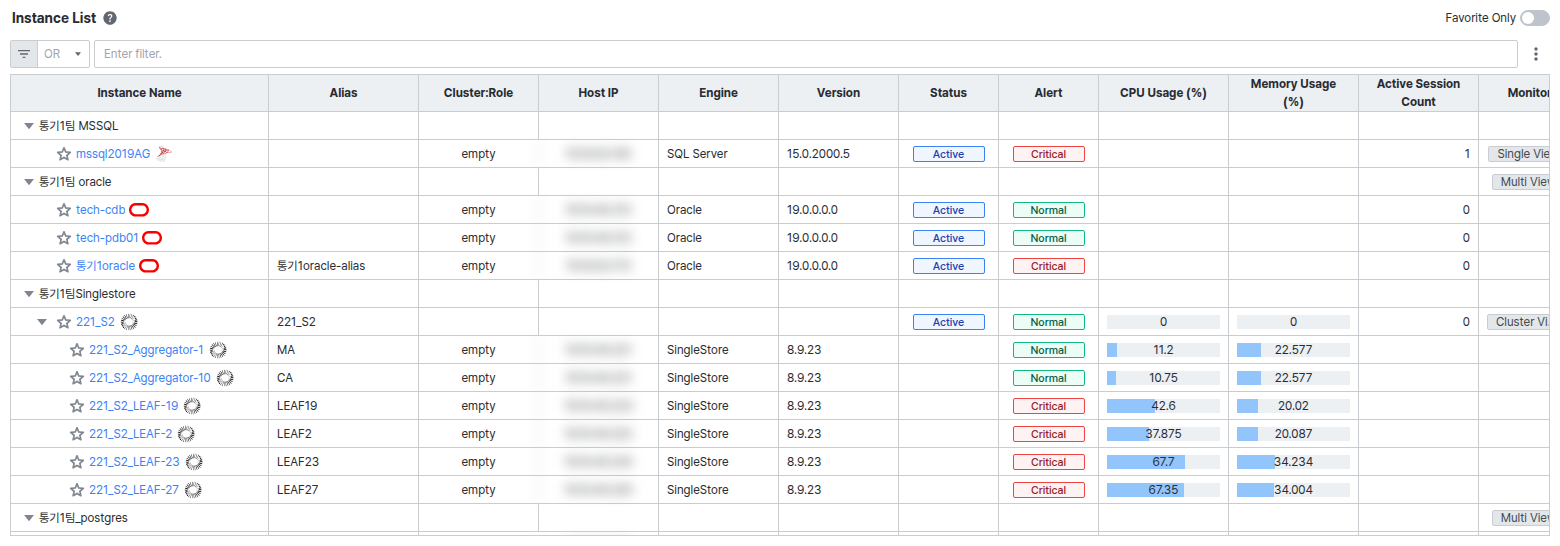This screenshot has width=1560, height=546.
Task: Click Single View button for mssql2019AG
Action: [x=1520, y=154]
